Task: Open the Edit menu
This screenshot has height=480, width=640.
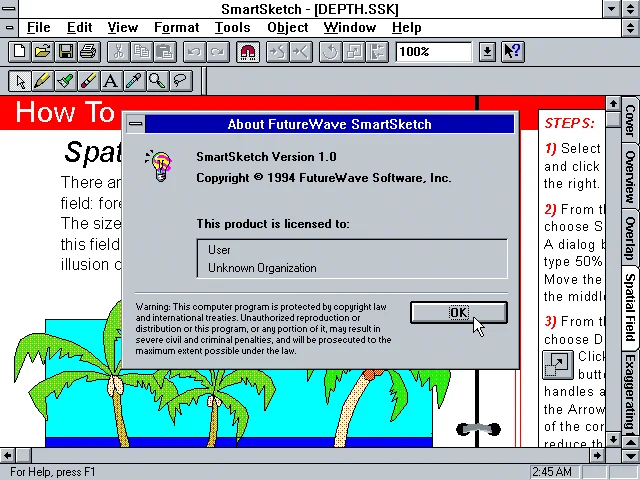Action: [x=80, y=27]
